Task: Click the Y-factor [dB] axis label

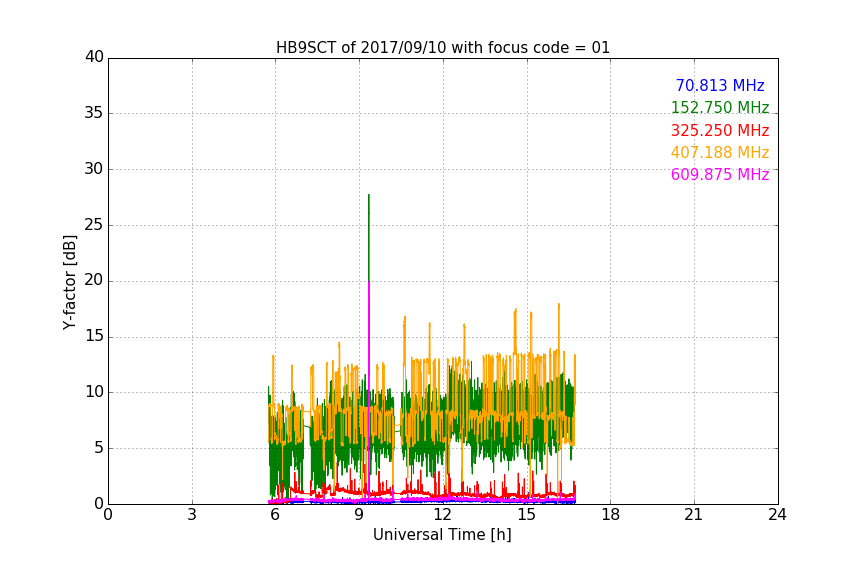Action: tap(69, 282)
